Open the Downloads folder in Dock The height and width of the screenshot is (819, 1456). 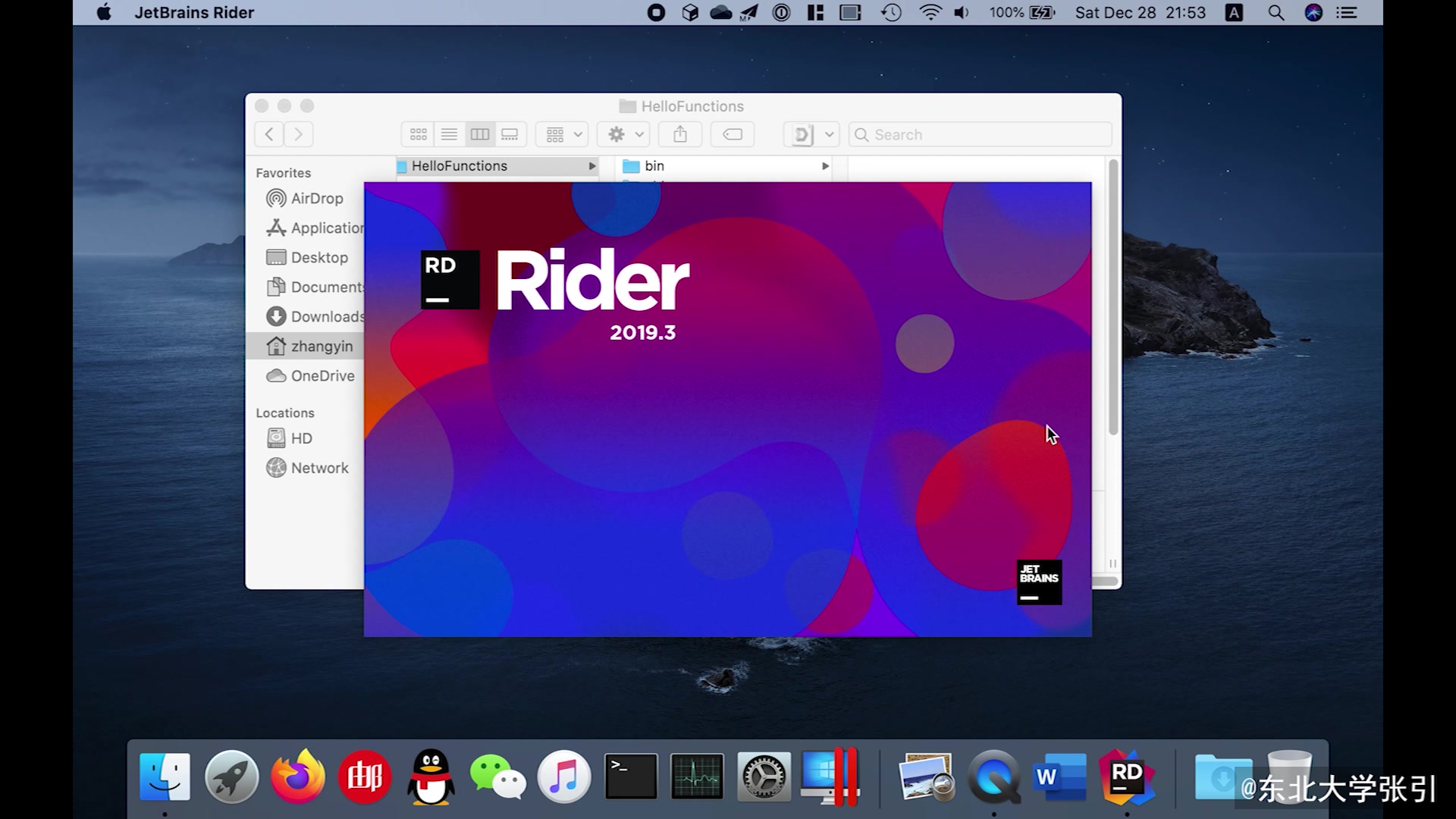tap(1223, 777)
